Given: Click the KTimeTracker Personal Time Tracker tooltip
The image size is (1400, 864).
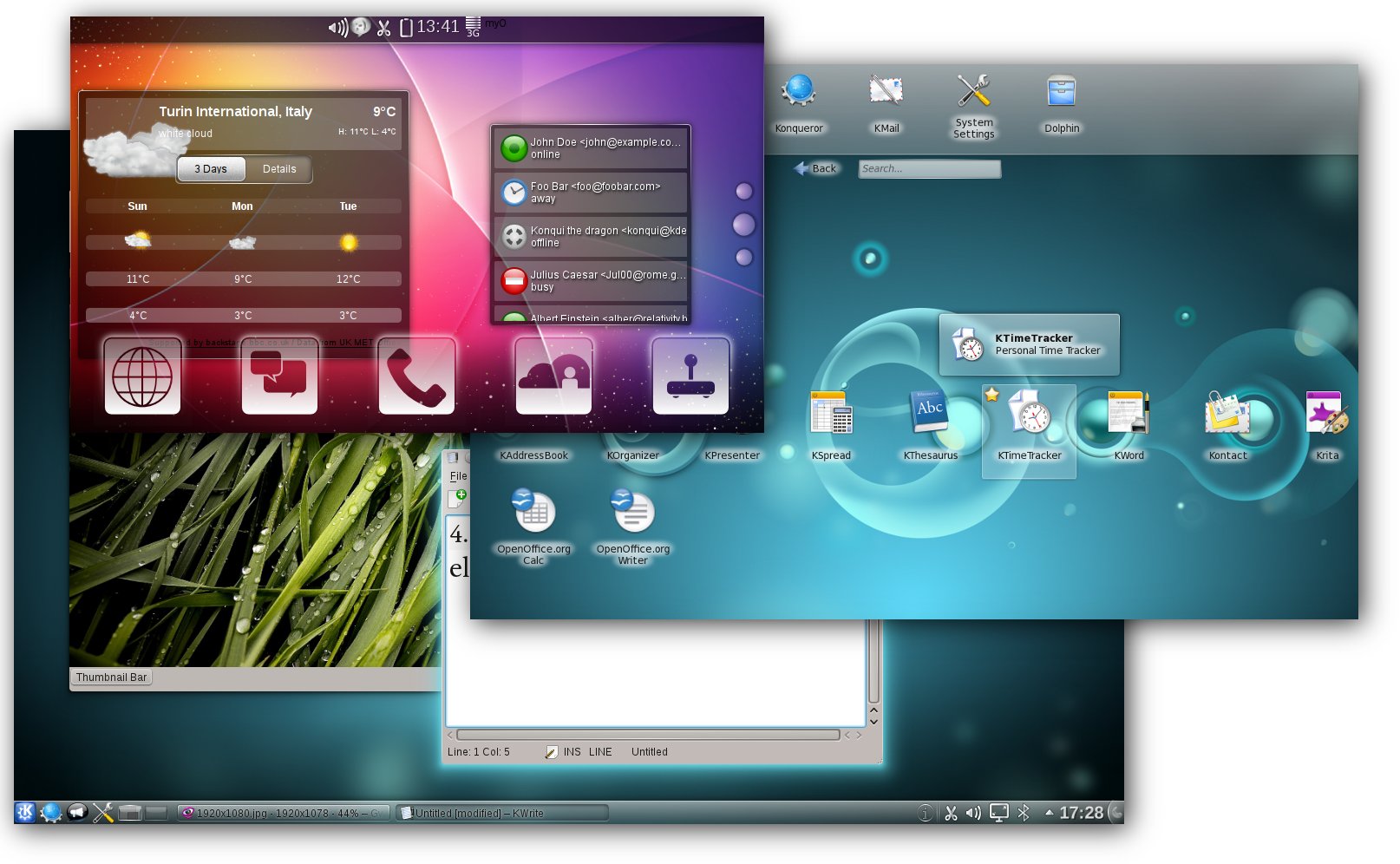Looking at the screenshot, I should point(1029,344).
